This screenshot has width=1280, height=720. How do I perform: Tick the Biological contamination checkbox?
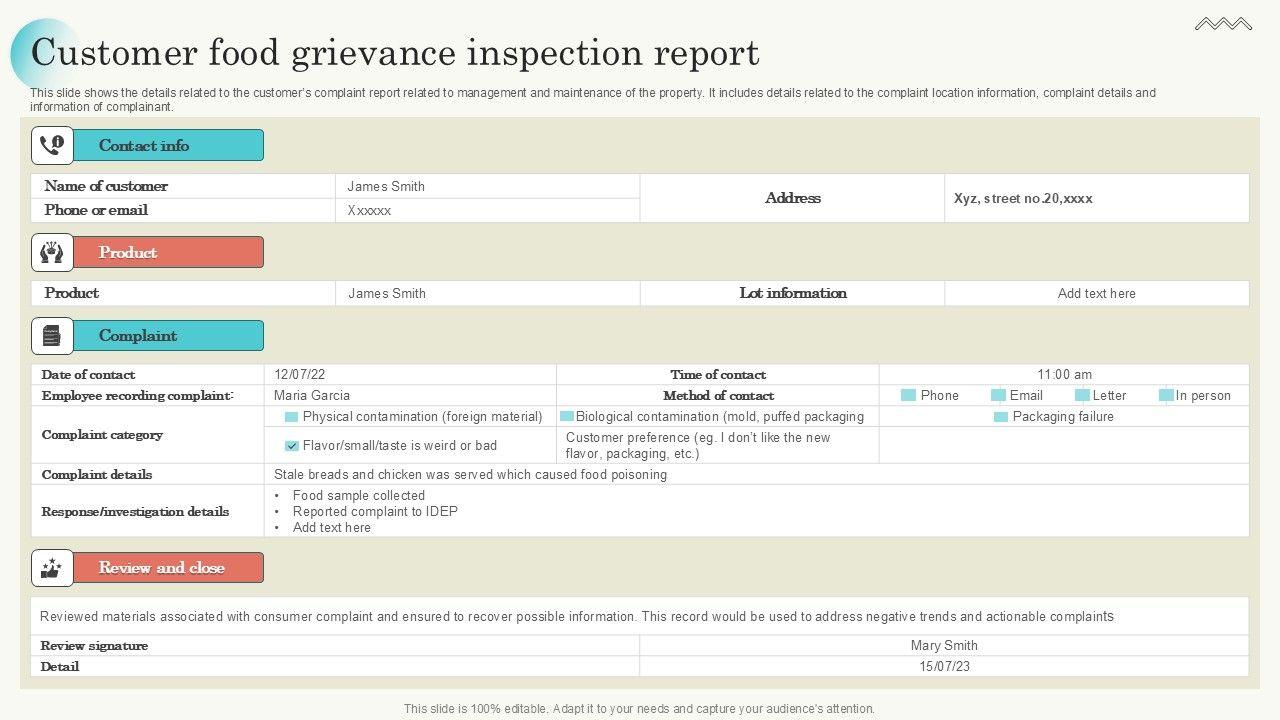coord(567,417)
